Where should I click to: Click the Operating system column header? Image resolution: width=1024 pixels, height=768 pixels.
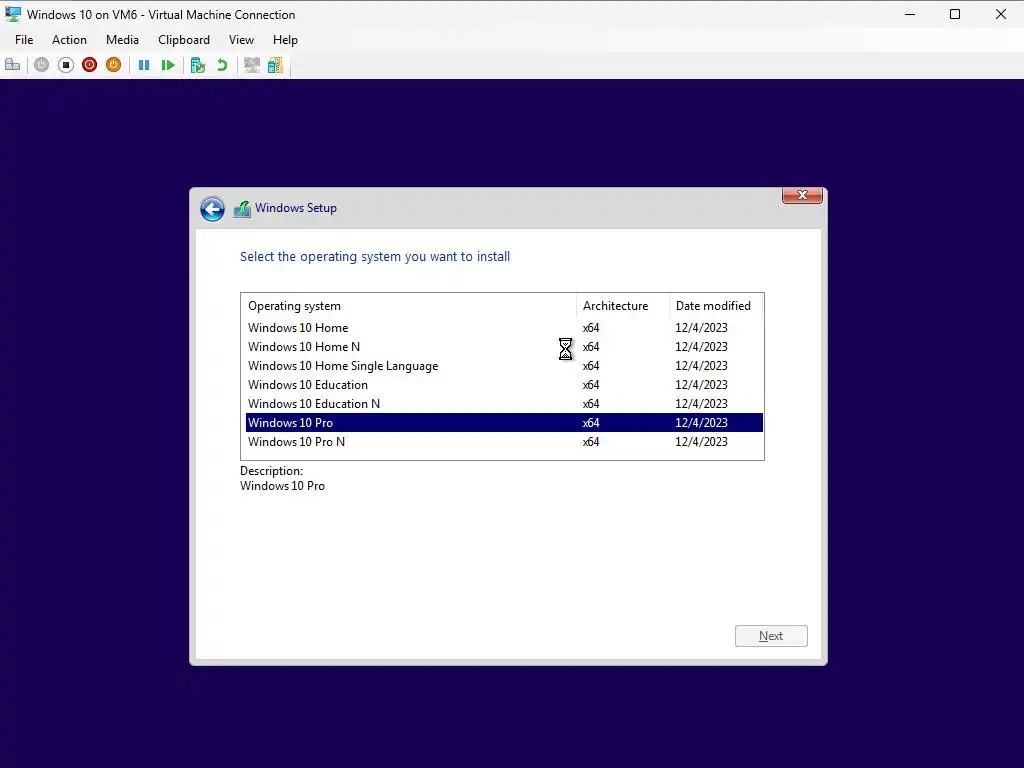click(409, 306)
